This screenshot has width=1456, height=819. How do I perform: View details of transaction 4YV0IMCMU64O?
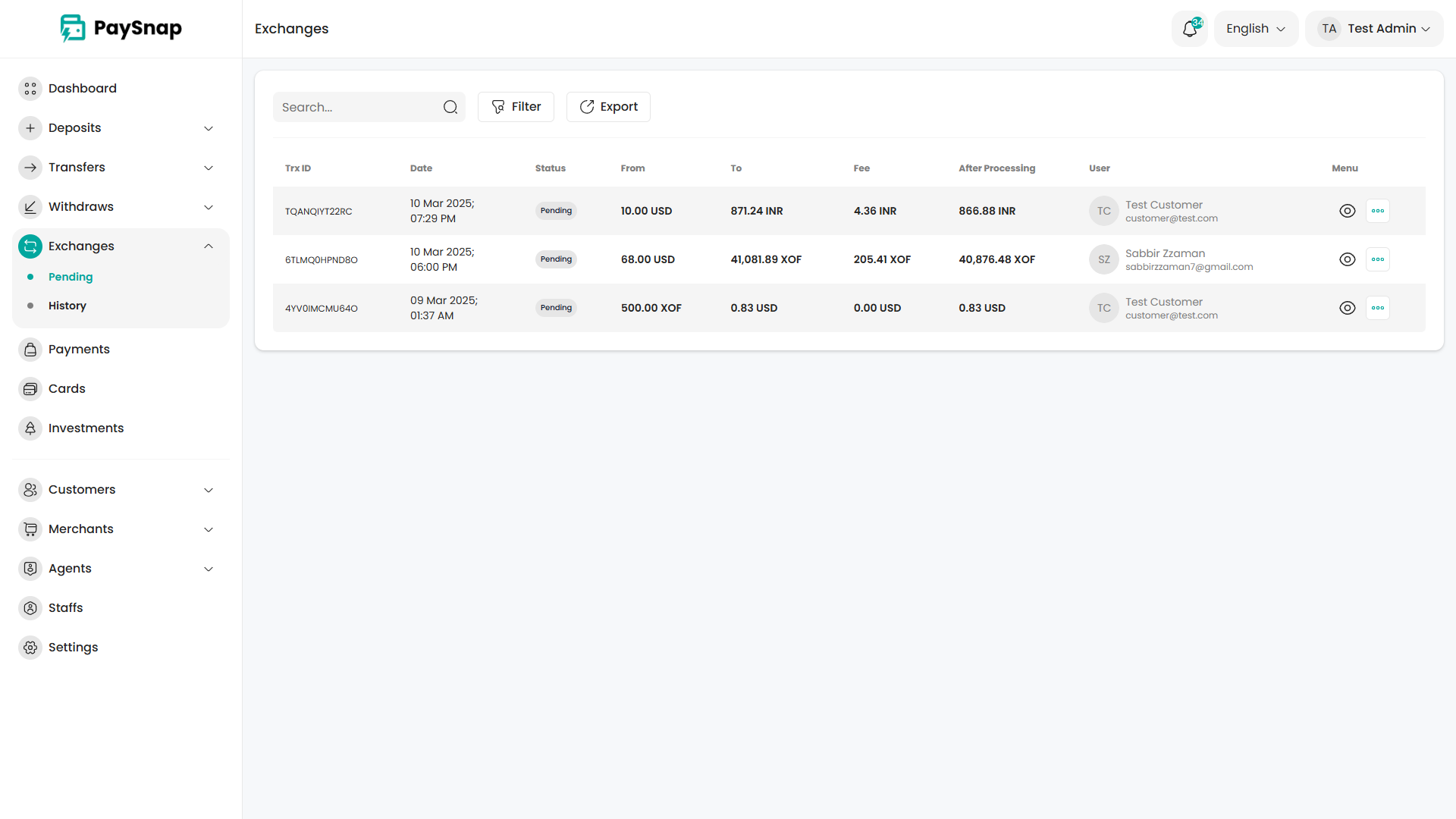pos(1347,308)
